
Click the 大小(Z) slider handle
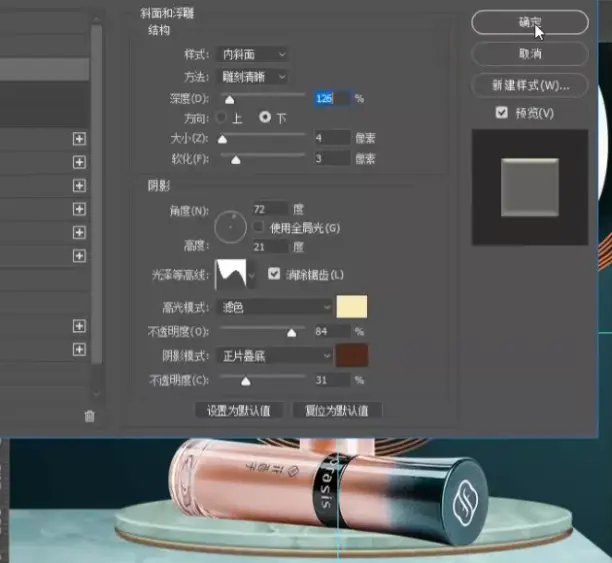(222, 139)
